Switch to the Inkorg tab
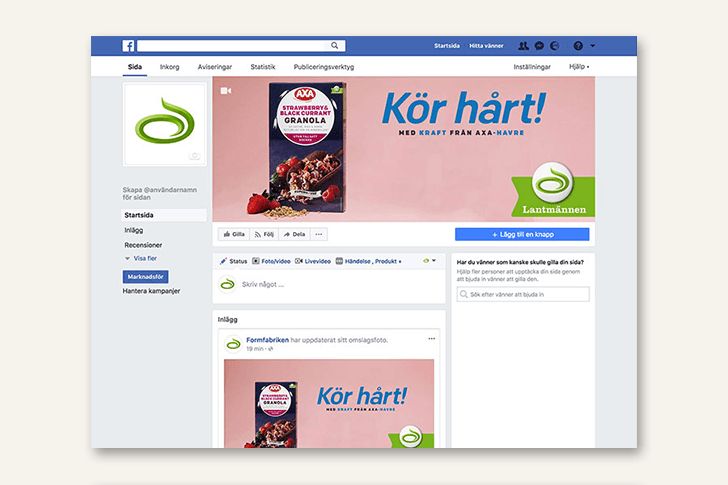This screenshot has height=485, width=728. tap(169, 67)
